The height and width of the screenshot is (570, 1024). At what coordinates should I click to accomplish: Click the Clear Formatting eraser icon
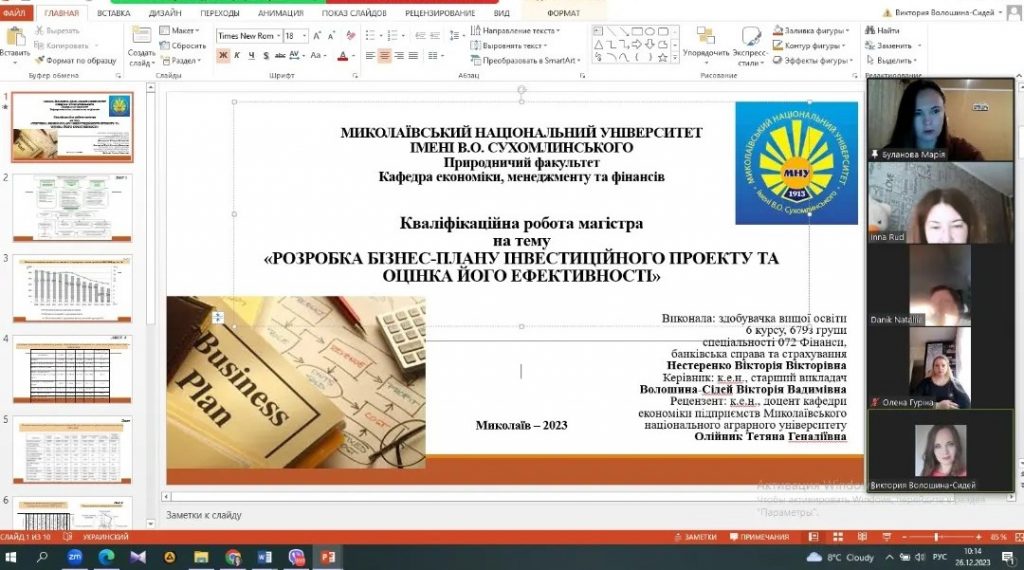349,35
